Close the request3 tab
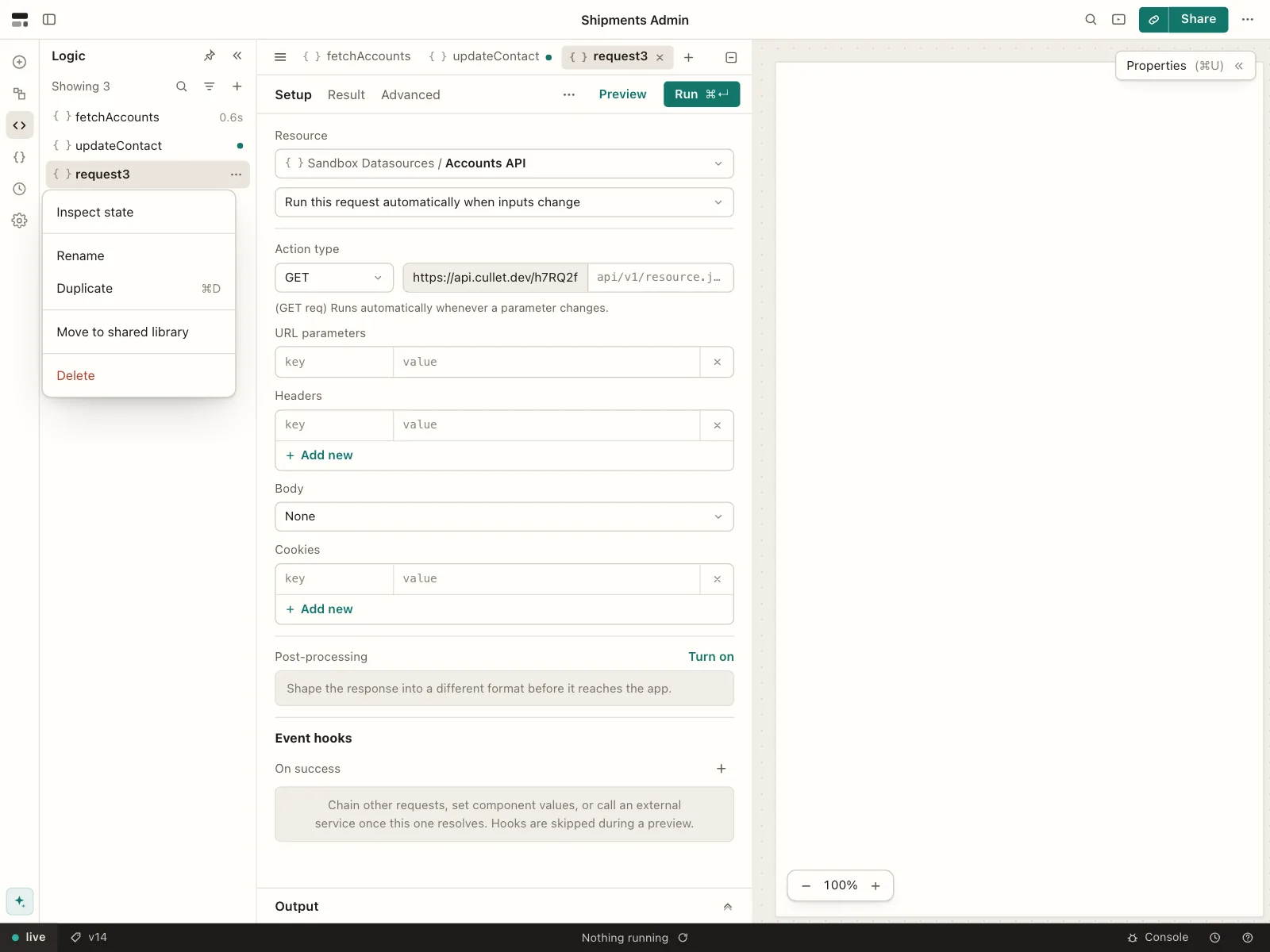The image size is (1270, 952). tap(660, 57)
